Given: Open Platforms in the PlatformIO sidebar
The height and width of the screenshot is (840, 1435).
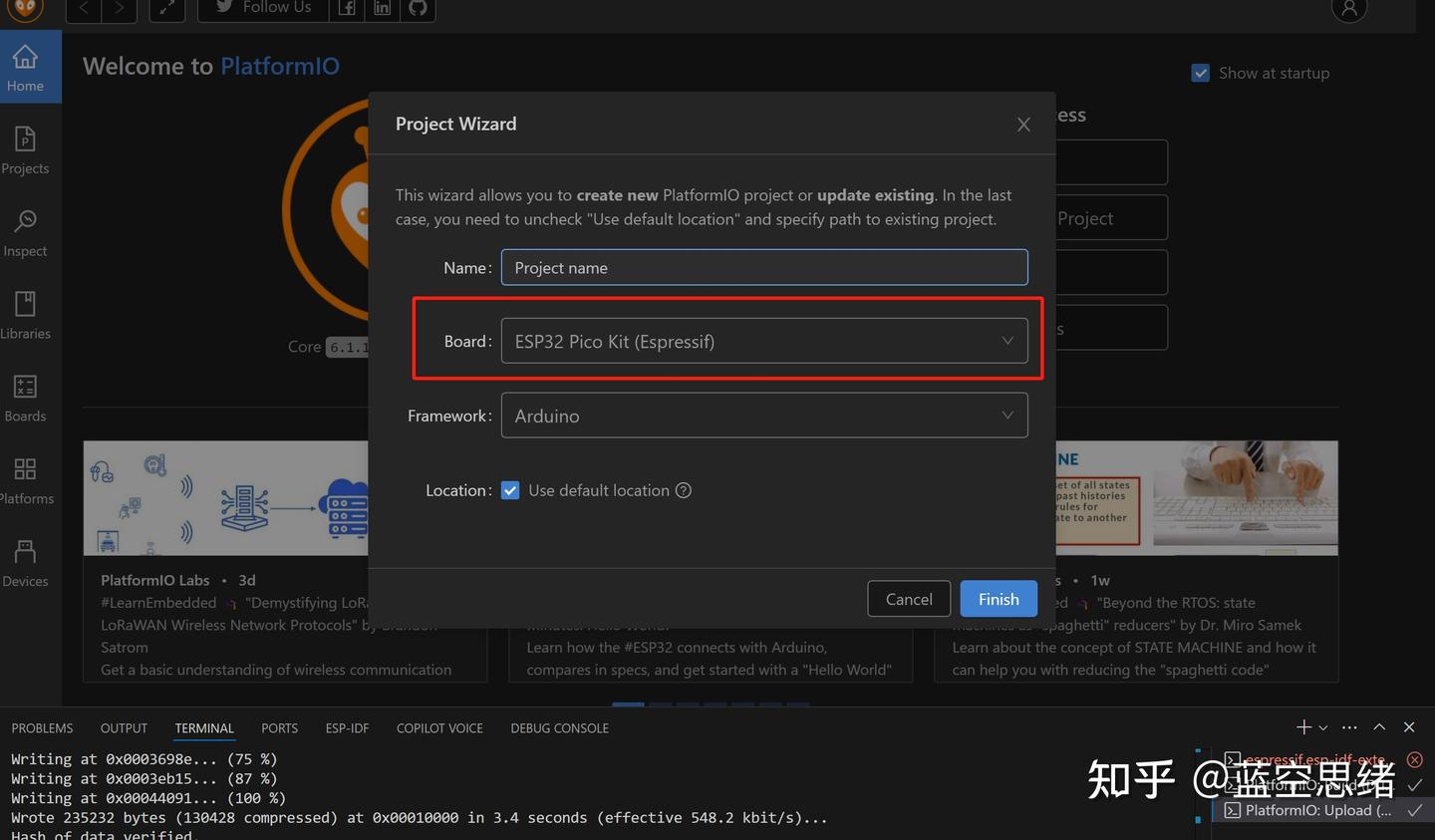Looking at the screenshot, I should [25, 480].
